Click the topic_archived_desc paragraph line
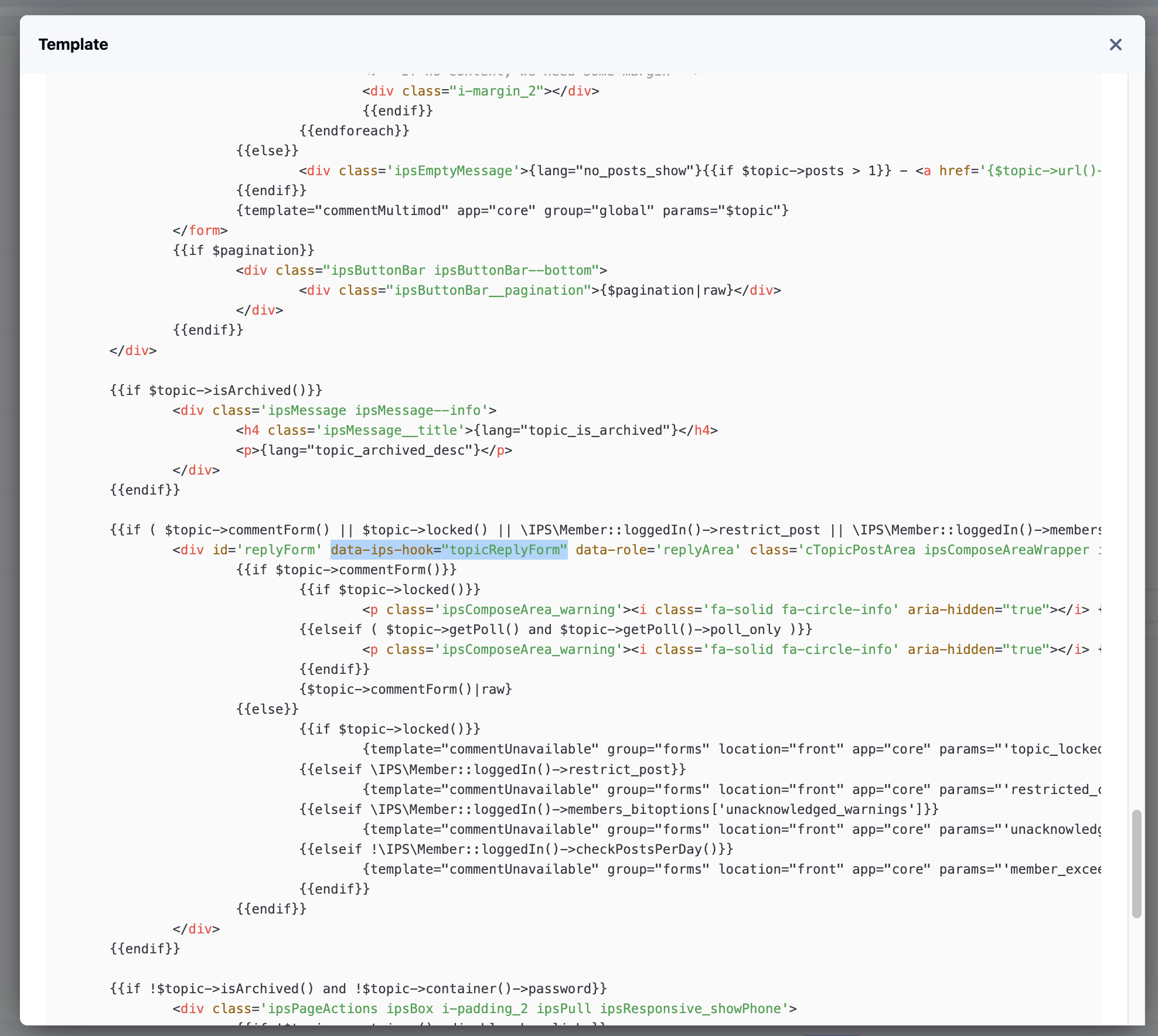 374,450
